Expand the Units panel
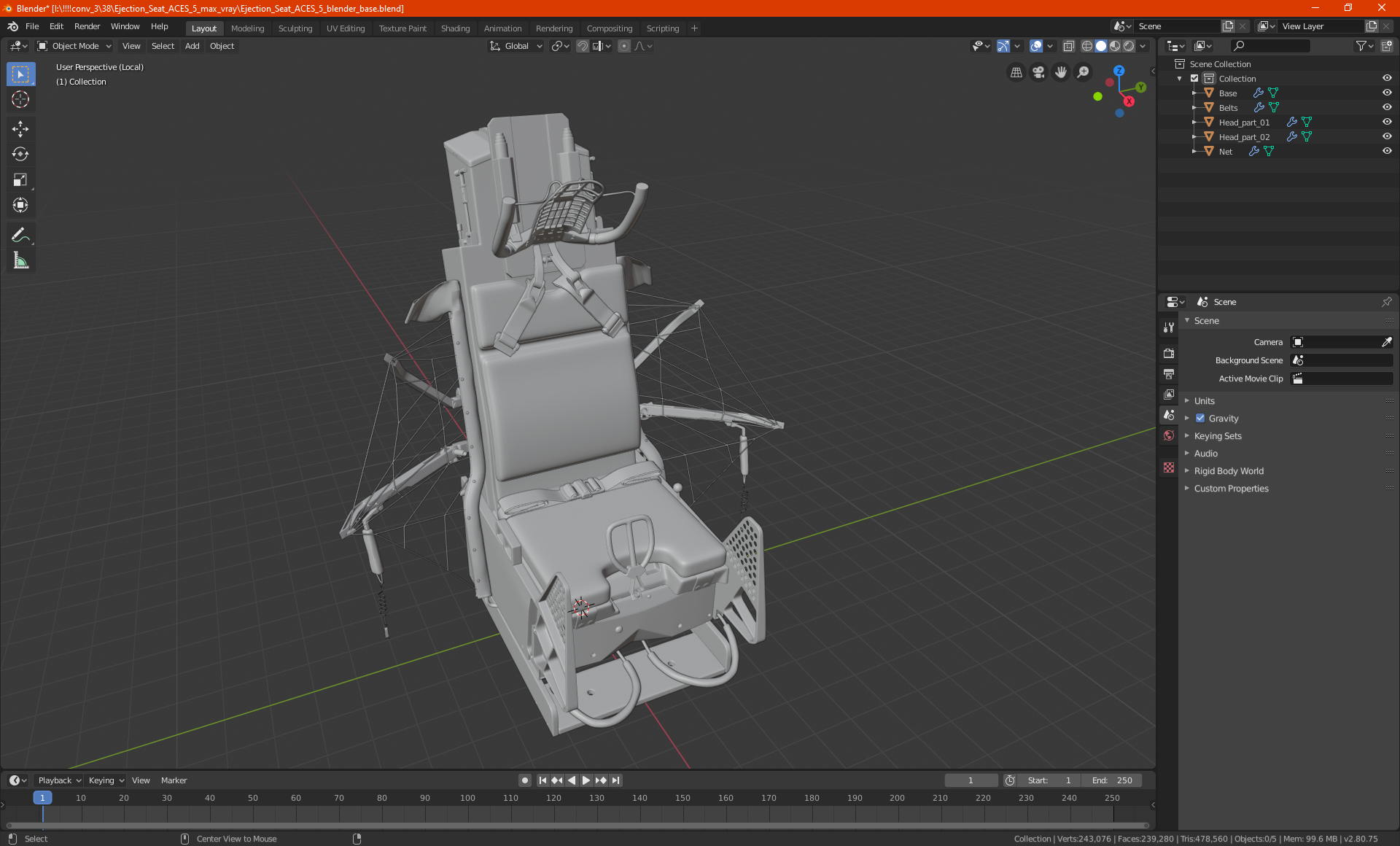Viewport: 1400px width, 846px height. point(1204,400)
